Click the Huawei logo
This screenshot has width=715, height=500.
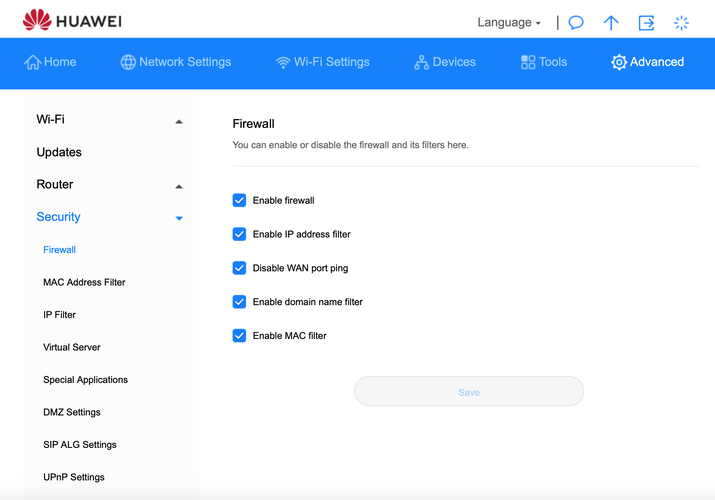(x=73, y=21)
